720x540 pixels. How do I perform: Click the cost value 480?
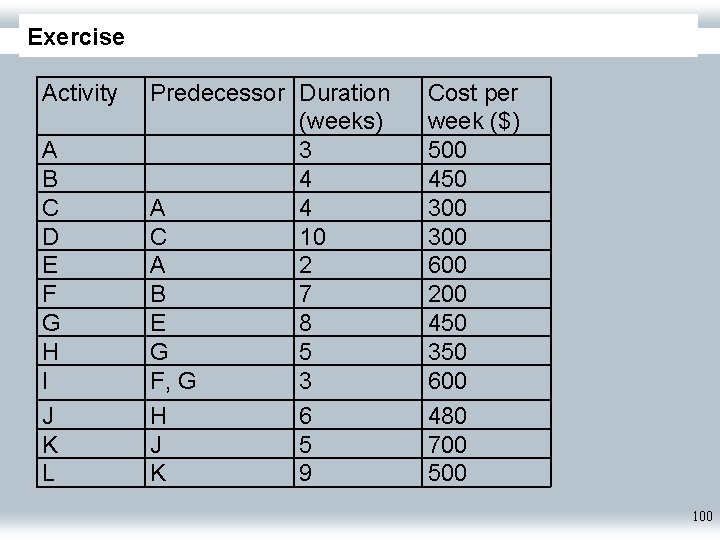[x=447, y=415]
